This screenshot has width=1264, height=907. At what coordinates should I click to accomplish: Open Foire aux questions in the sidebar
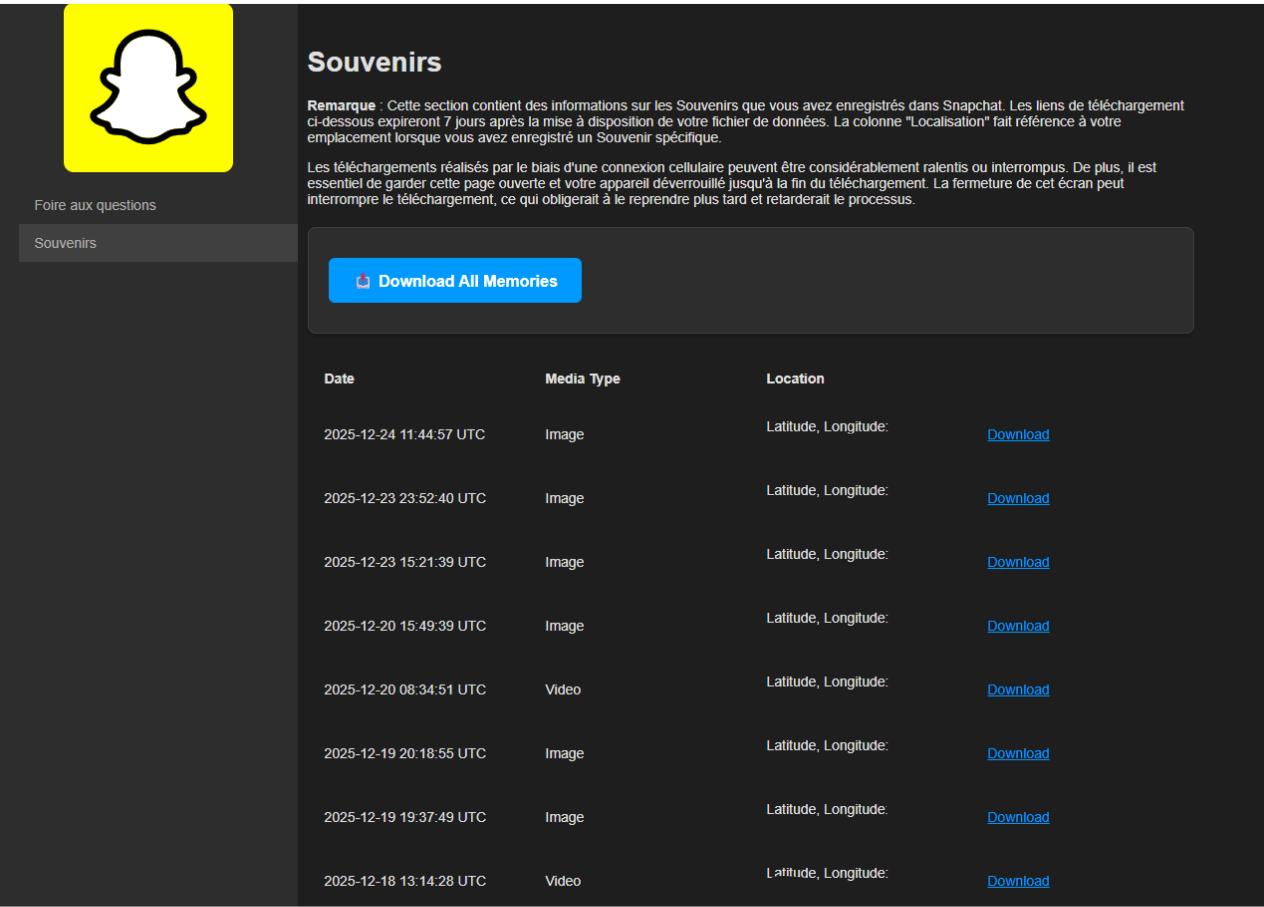[x=95, y=205]
